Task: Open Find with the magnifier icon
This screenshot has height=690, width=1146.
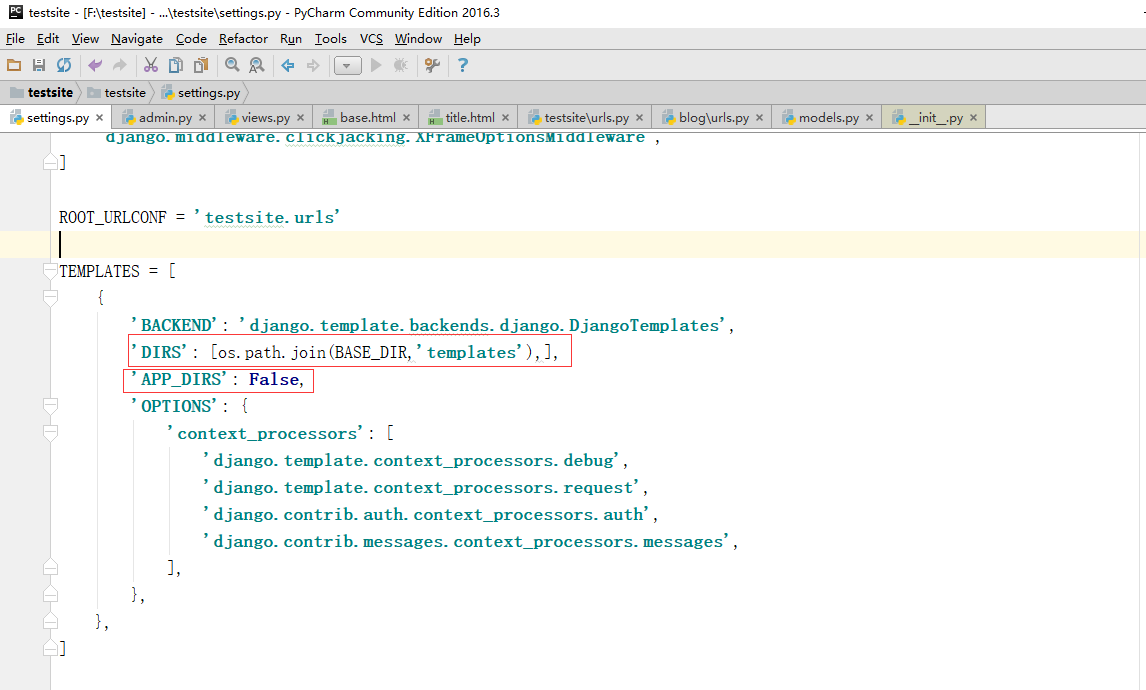Action: [x=232, y=65]
